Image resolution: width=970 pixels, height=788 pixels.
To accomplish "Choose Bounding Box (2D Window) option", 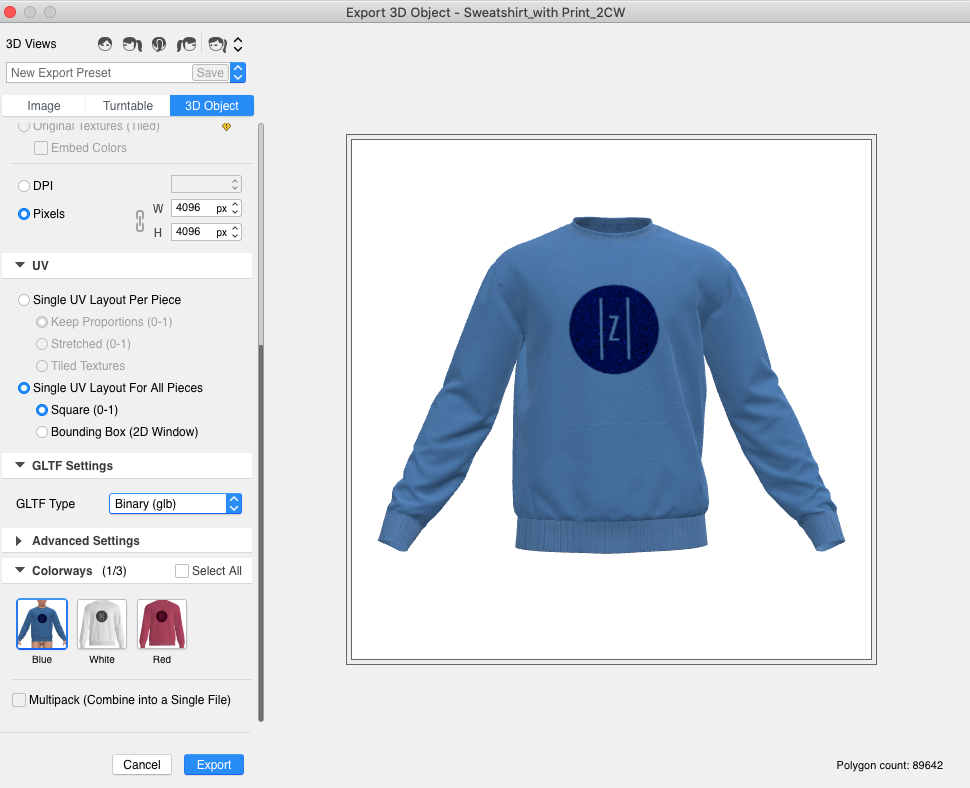I will point(42,432).
